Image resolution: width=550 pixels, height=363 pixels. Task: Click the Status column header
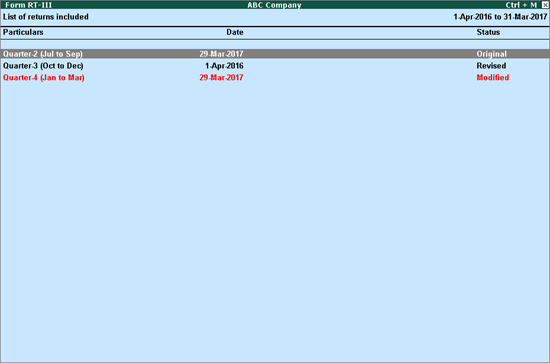488,32
